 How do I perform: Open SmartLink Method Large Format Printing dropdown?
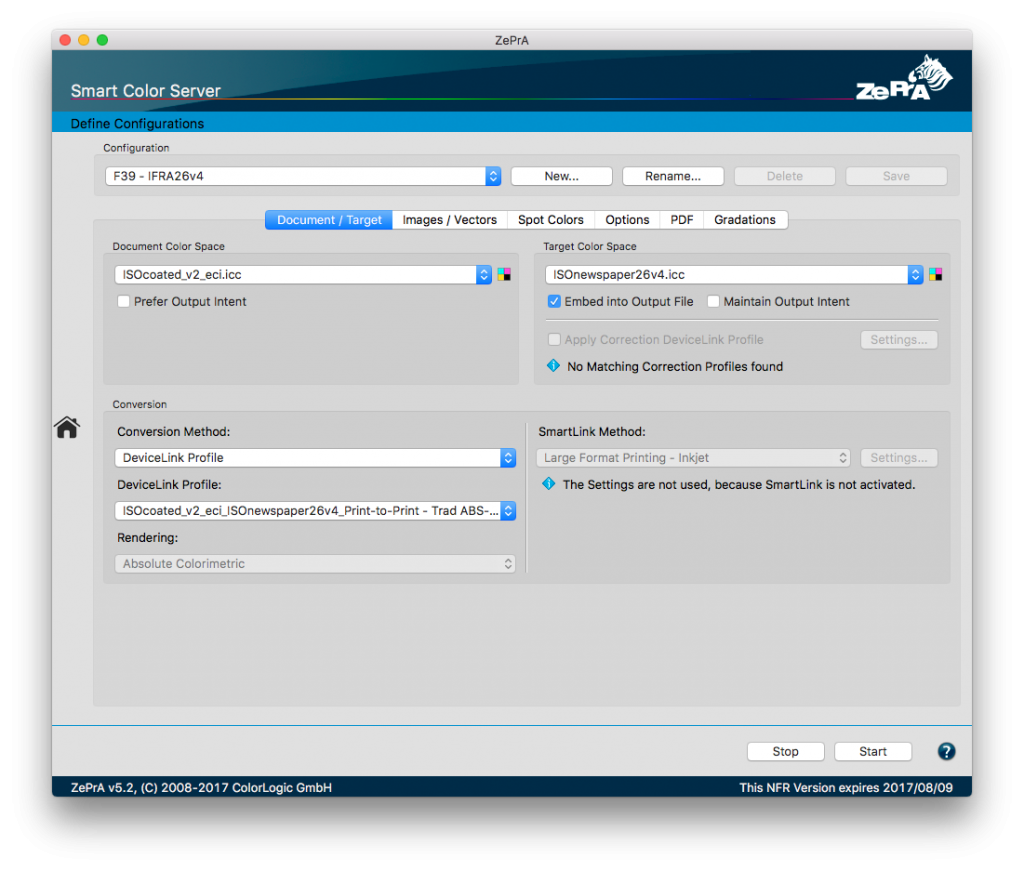point(694,458)
